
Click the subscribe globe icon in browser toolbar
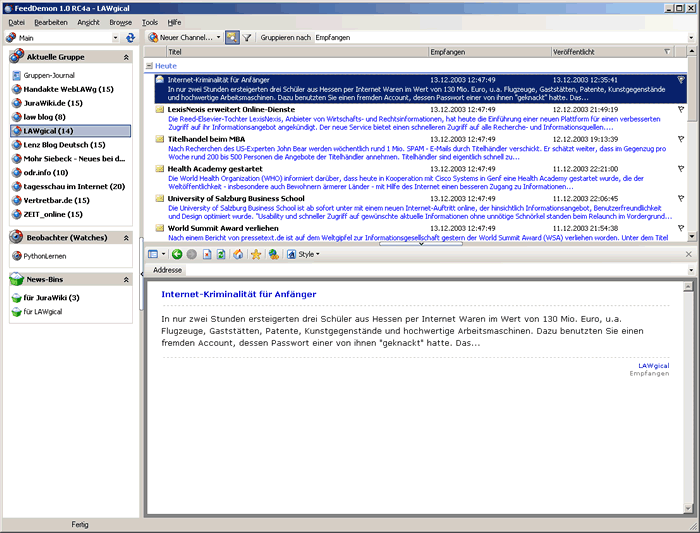point(272,255)
